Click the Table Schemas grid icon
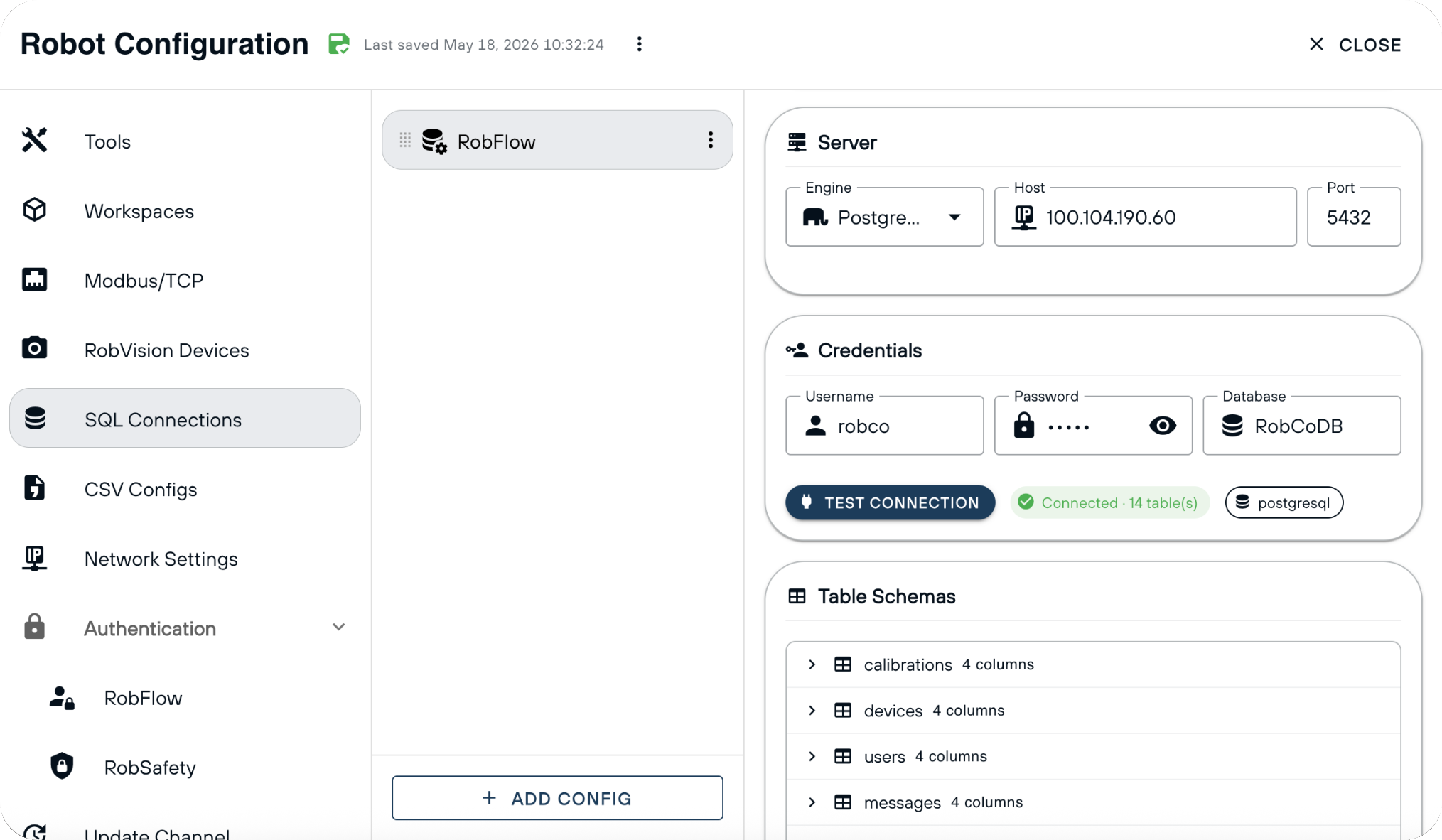The height and width of the screenshot is (840, 1442). click(797, 596)
